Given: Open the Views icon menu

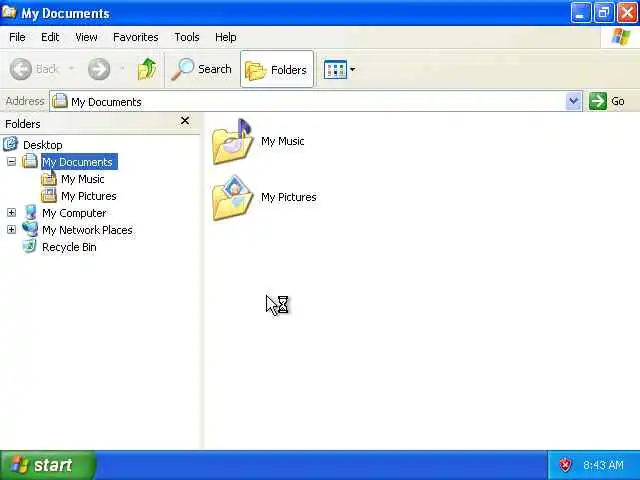Looking at the screenshot, I should (335, 69).
